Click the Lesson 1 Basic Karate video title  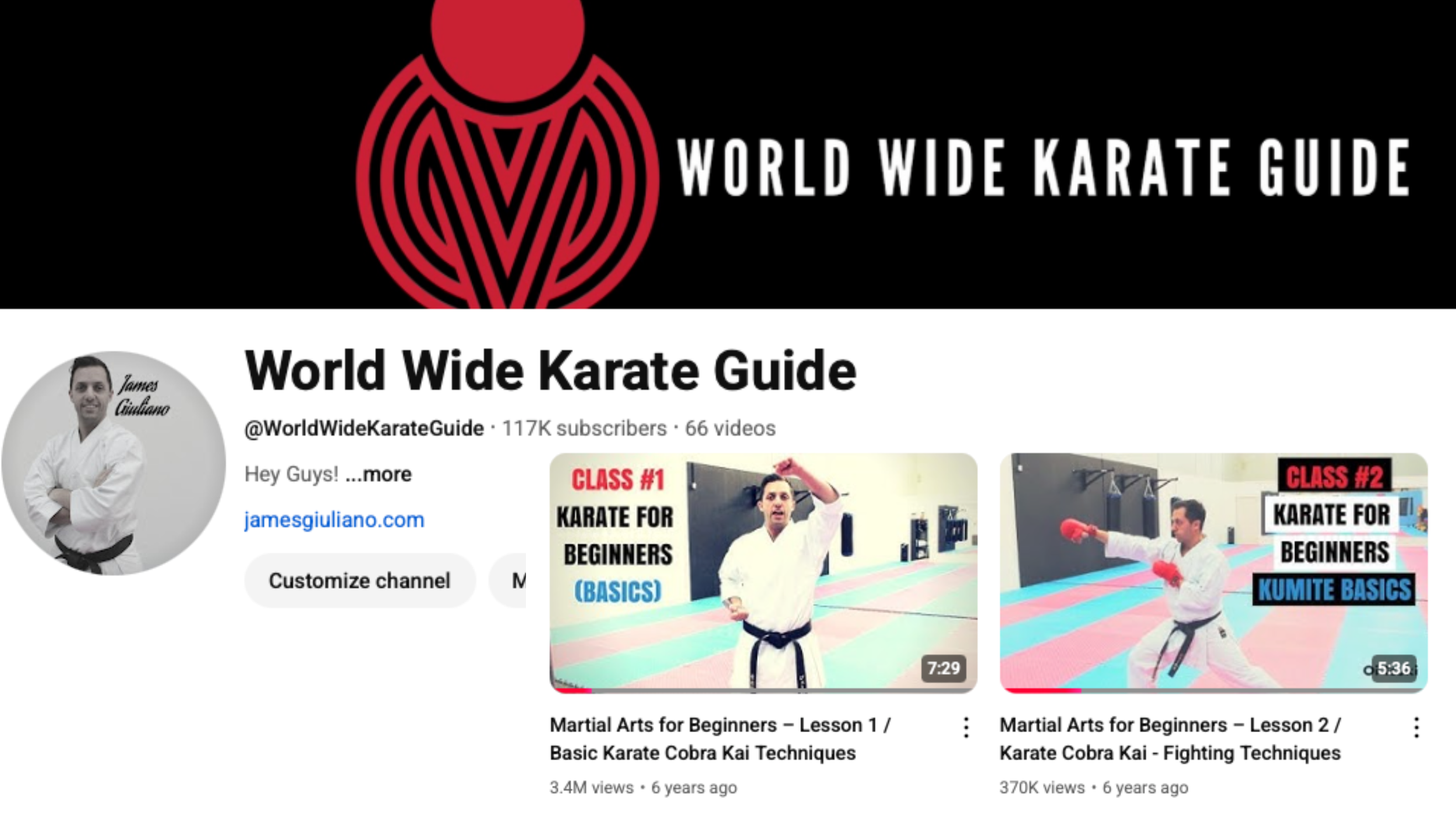click(x=720, y=739)
